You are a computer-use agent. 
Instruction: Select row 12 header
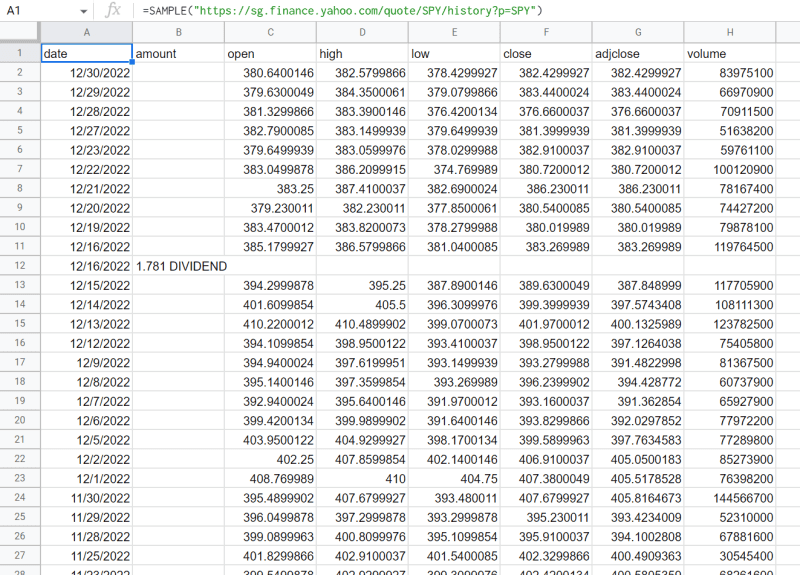tap(20, 266)
